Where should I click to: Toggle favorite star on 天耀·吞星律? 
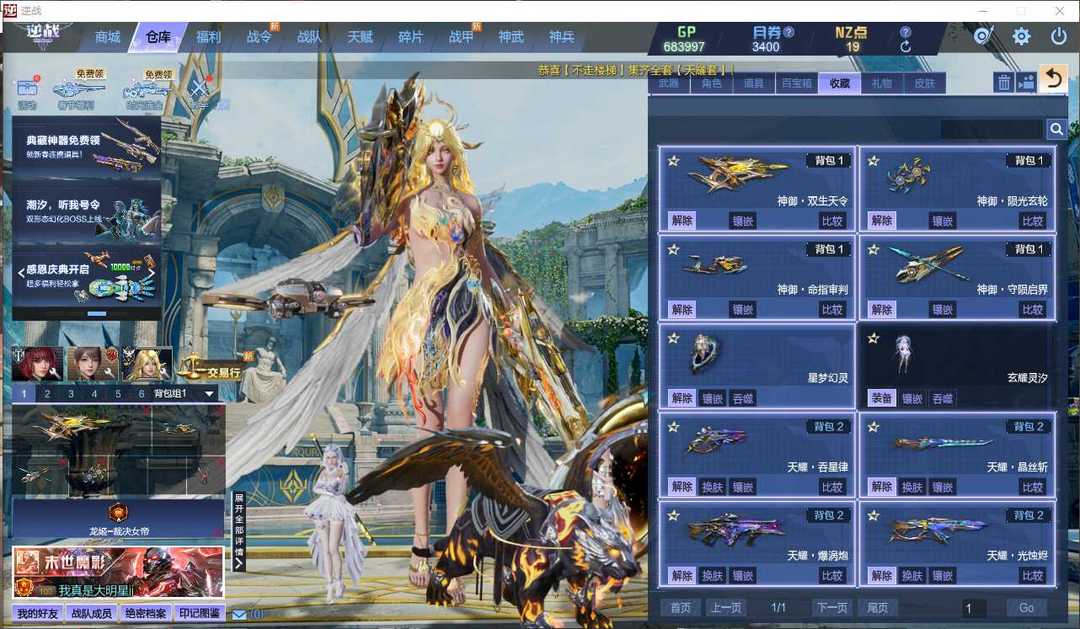click(x=673, y=427)
